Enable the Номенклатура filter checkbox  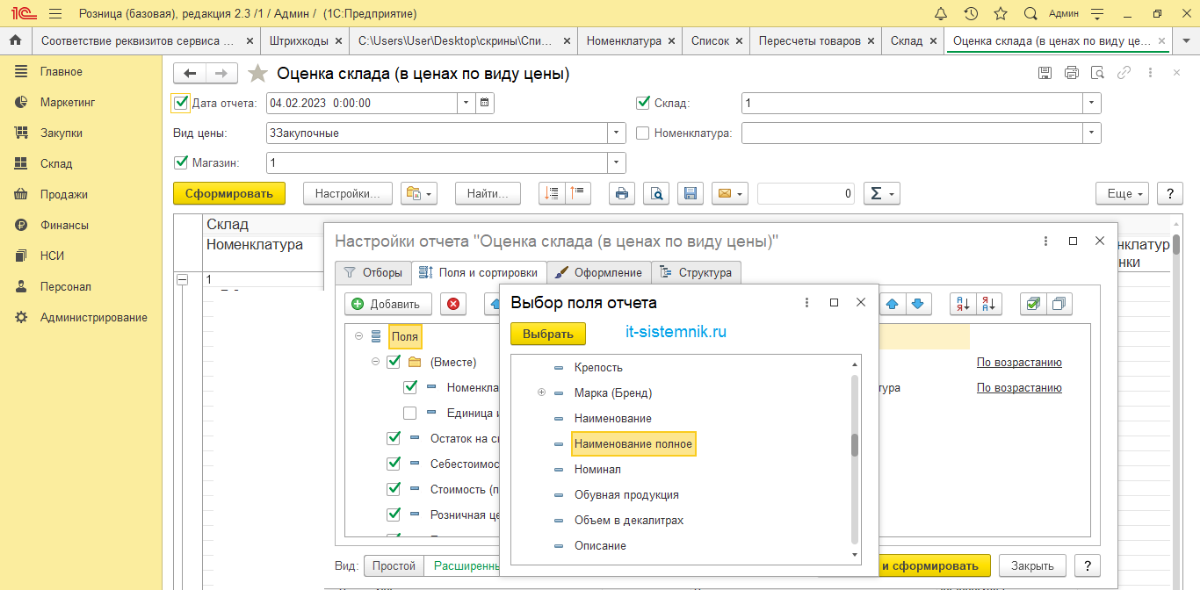643,133
